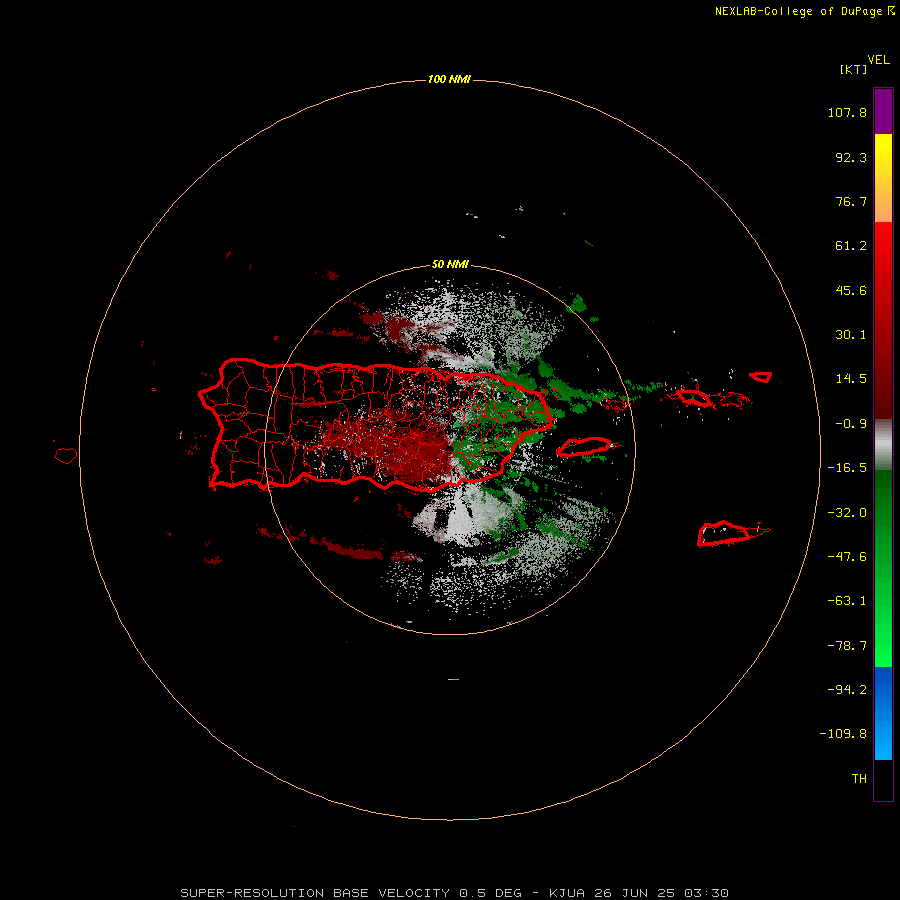This screenshot has width=900, height=900.
Task: Click the 92.3 scale value
Action: 851,157
